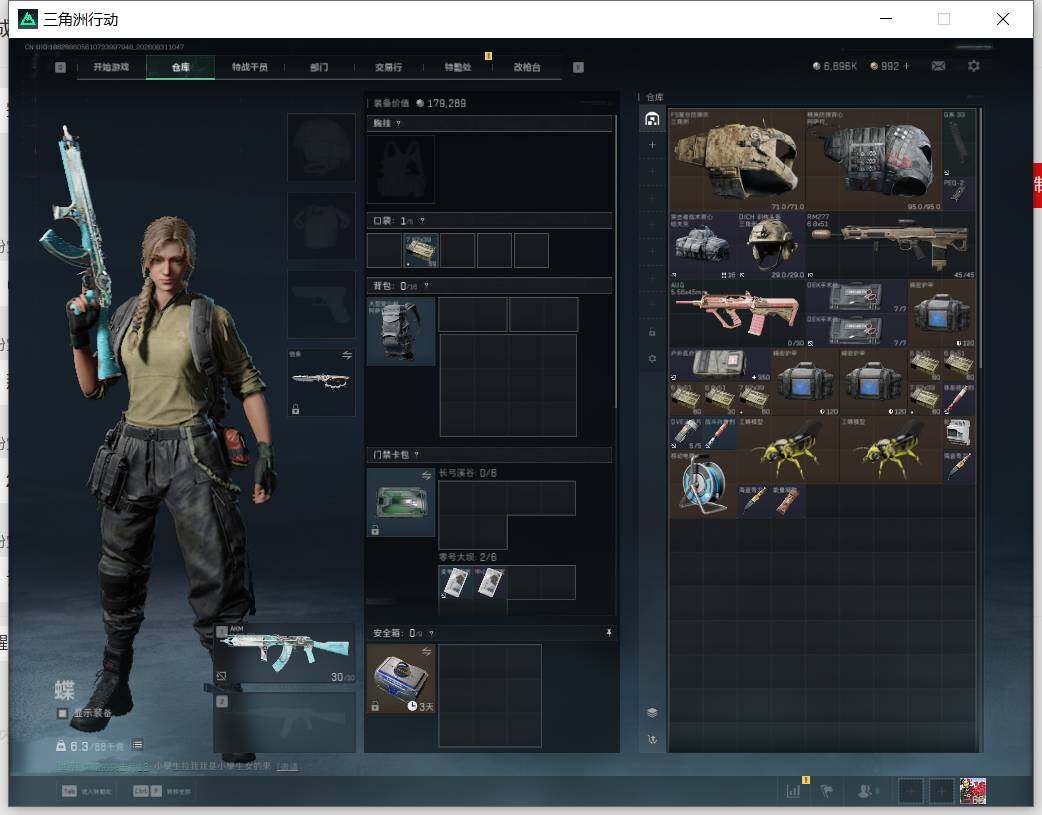Invite teammate using second plus slot
The height and width of the screenshot is (815, 1042).
point(941,791)
